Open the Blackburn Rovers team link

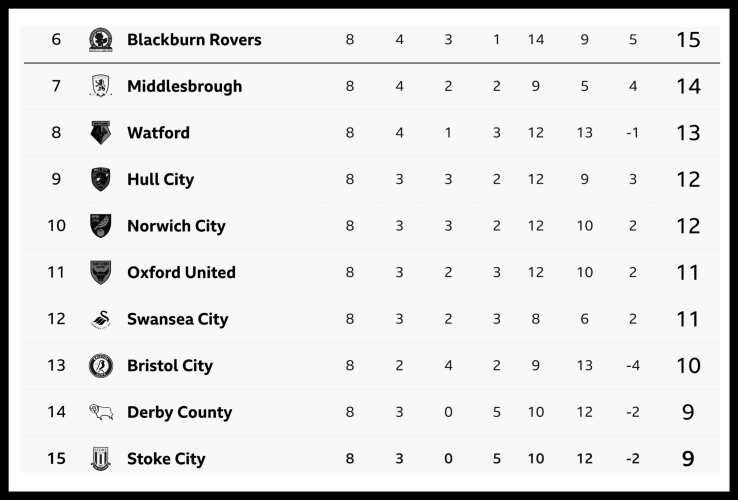click(194, 40)
